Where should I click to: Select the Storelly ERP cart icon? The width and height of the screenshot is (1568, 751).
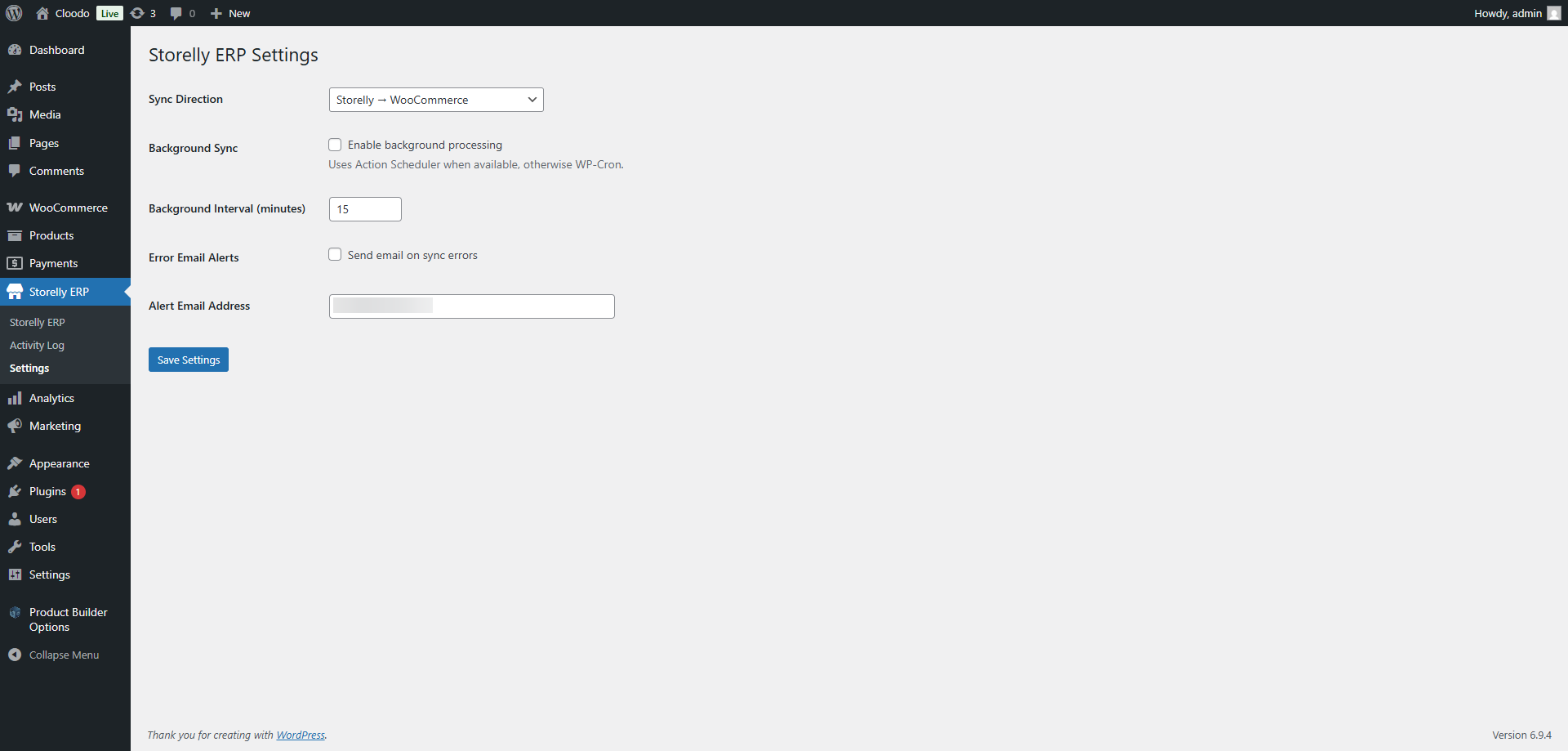point(16,291)
